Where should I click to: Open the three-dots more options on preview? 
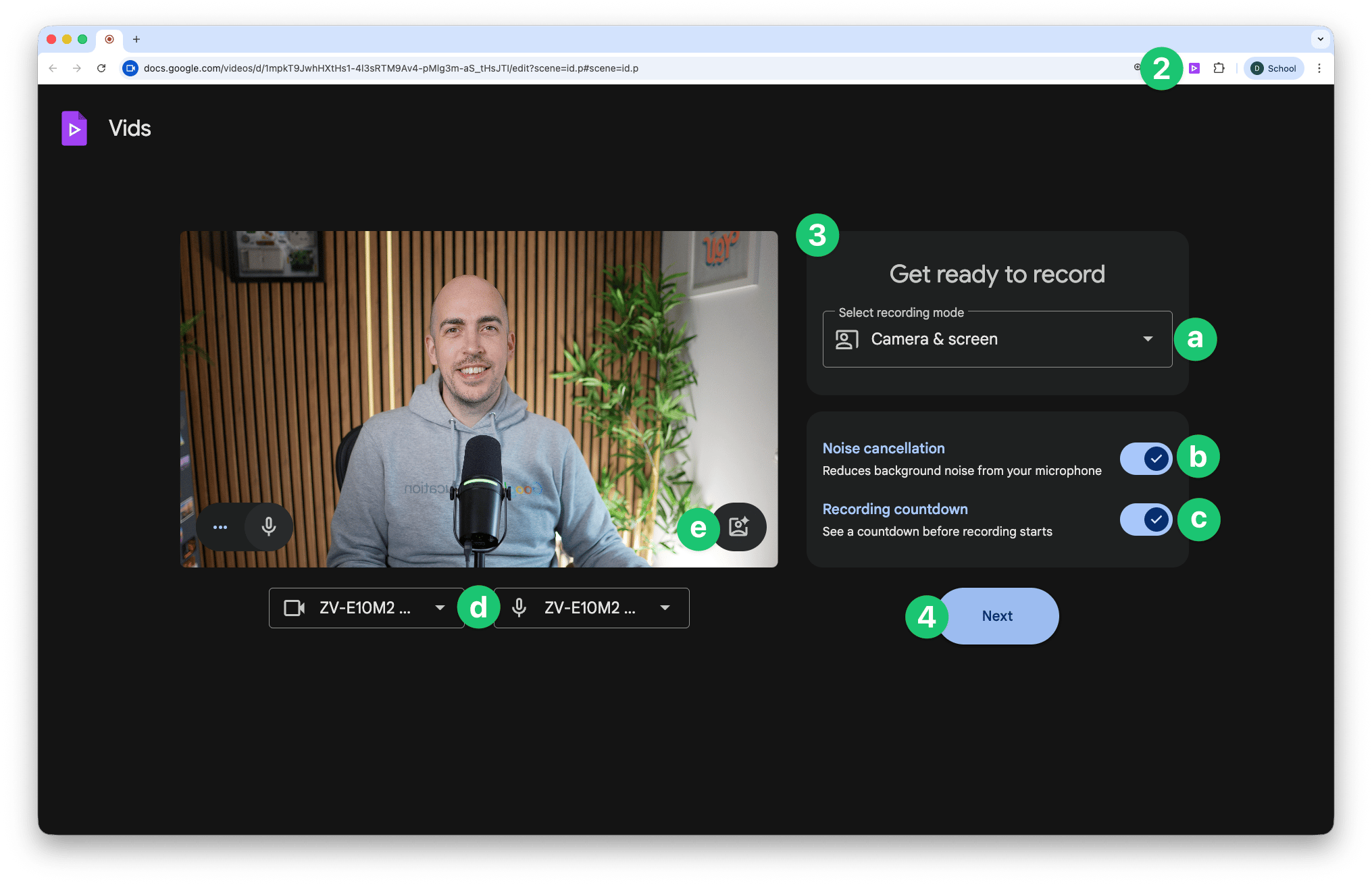pyautogui.click(x=220, y=527)
